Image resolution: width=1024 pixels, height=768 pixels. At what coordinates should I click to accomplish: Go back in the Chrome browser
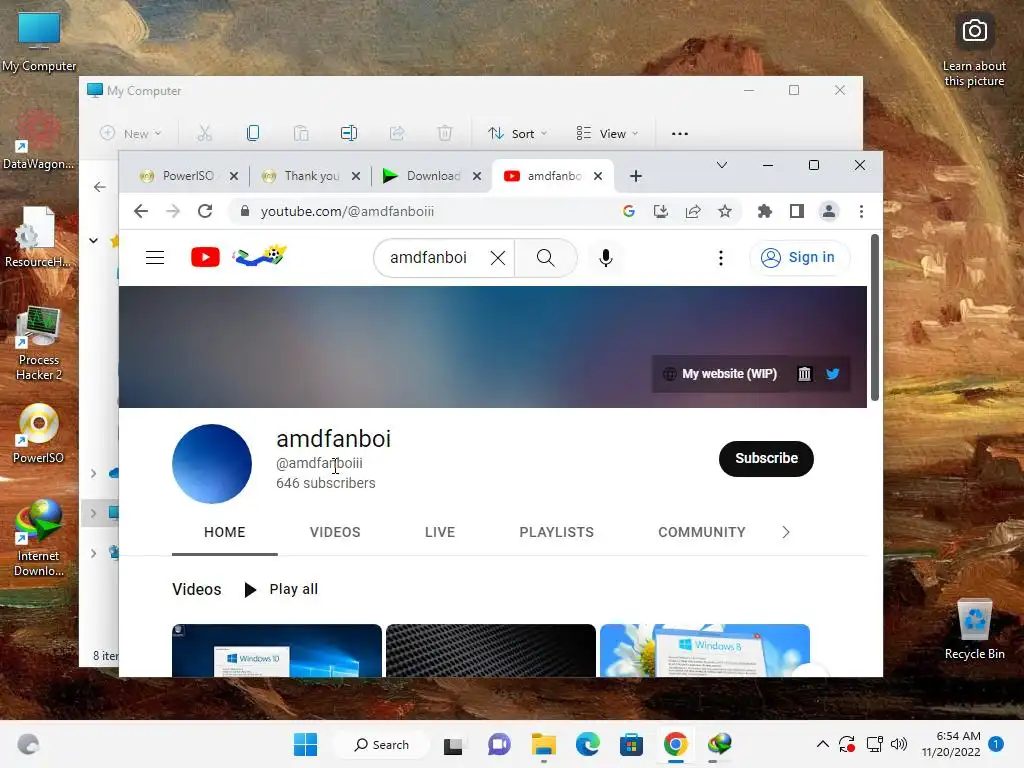point(141,211)
